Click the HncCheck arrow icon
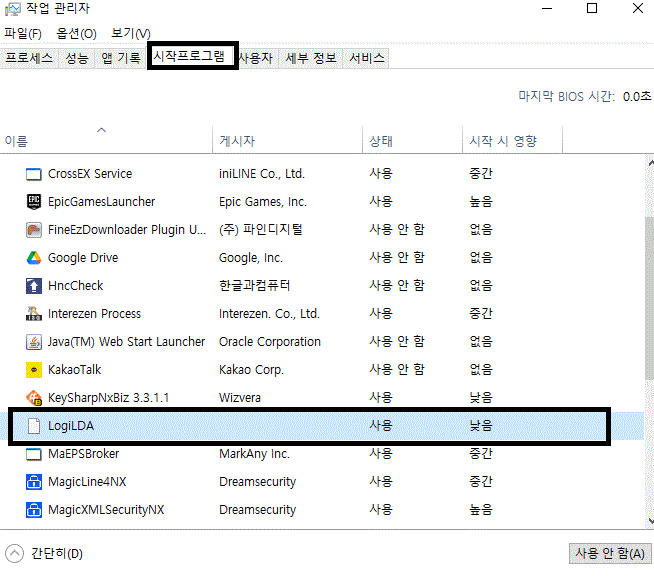Viewport: 654px width, 576px height. pyautogui.click(x=34, y=286)
